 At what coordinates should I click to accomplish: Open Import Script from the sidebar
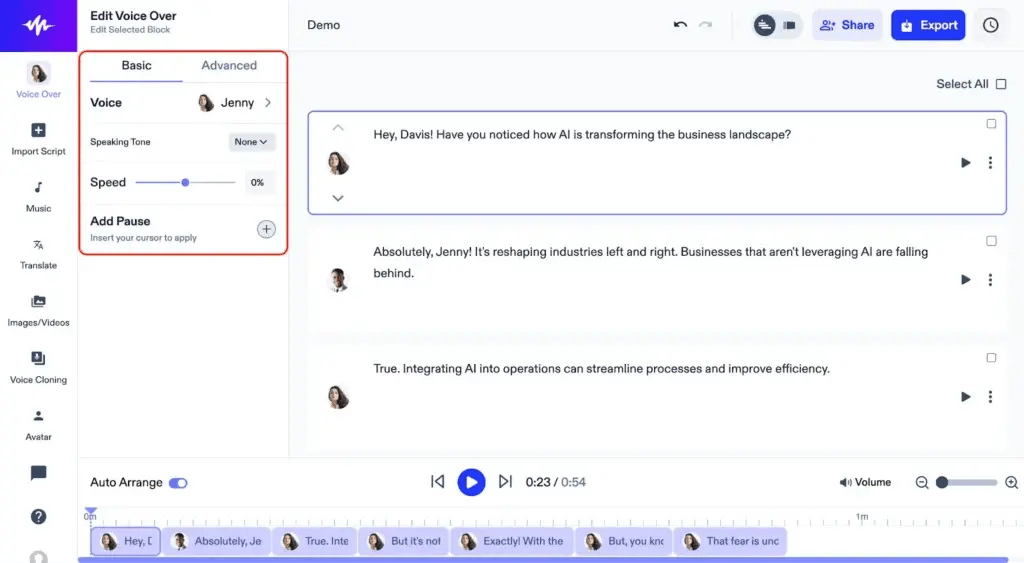click(38, 137)
